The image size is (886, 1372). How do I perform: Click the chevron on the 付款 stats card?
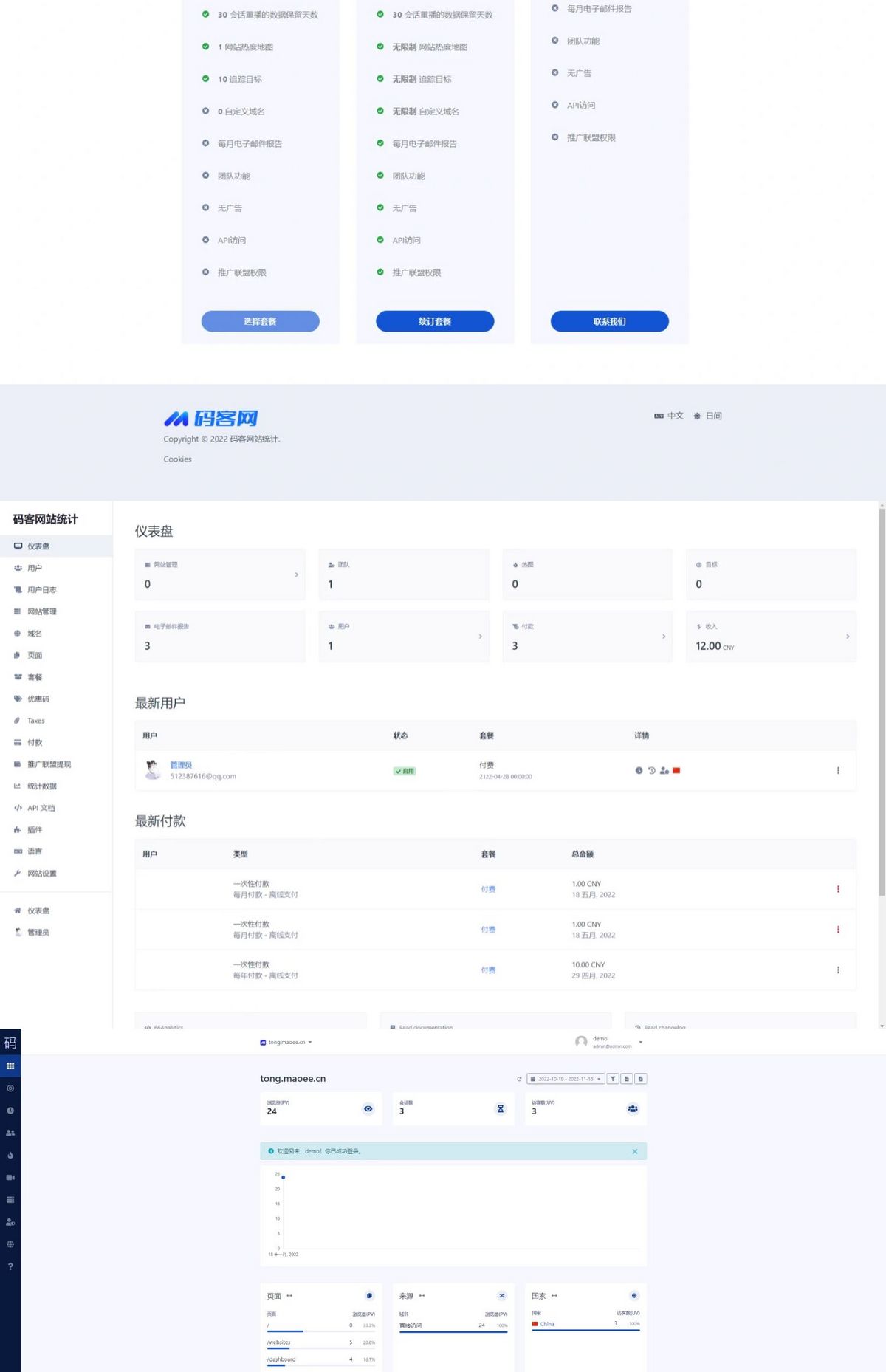[664, 637]
